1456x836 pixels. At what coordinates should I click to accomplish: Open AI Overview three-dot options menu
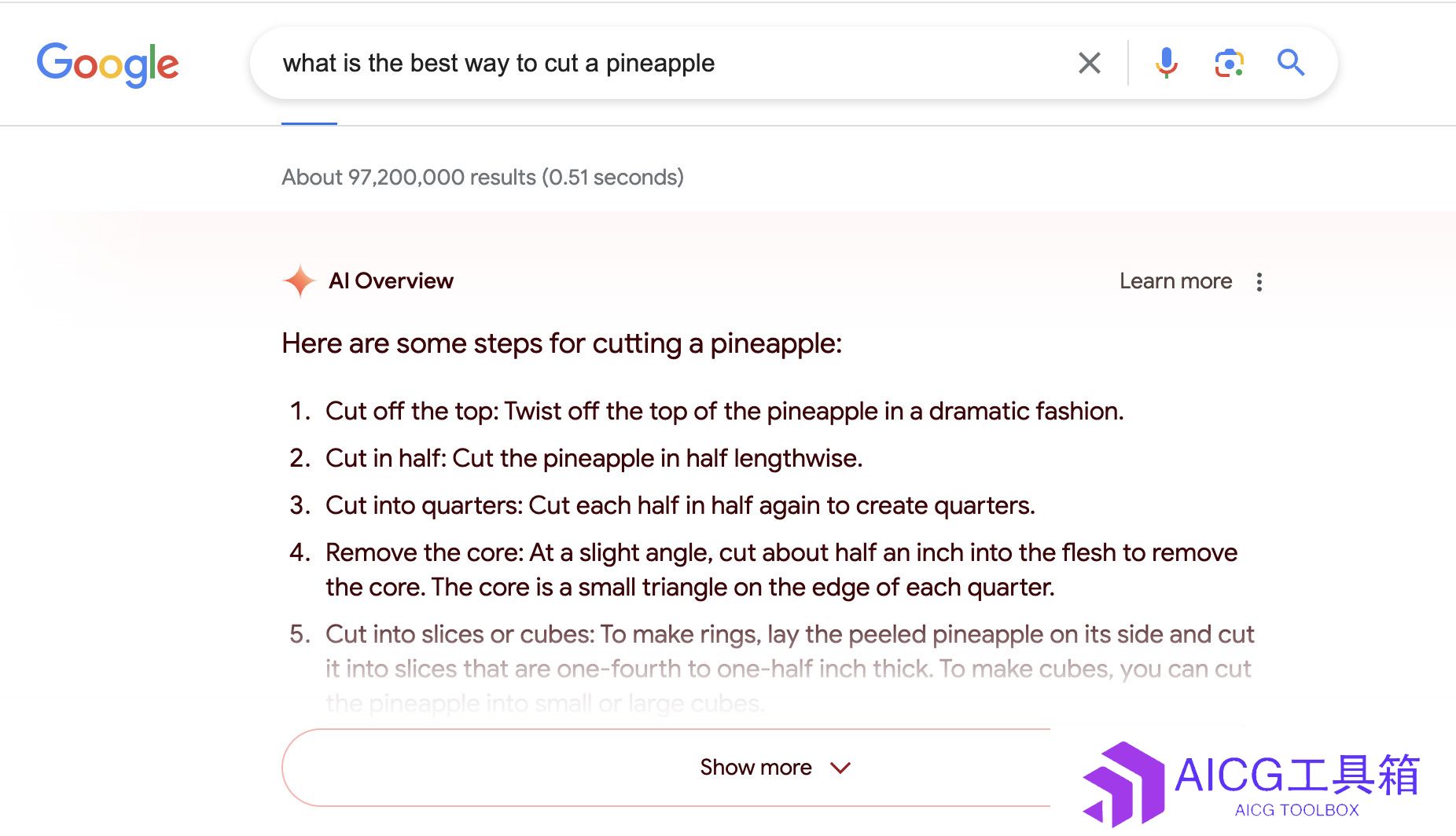coord(1259,282)
